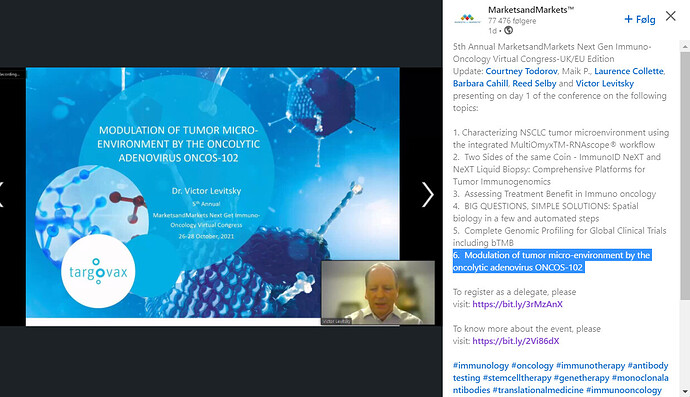Close the post viewer
690x397 pixels.
pyautogui.click(x=671, y=16)
